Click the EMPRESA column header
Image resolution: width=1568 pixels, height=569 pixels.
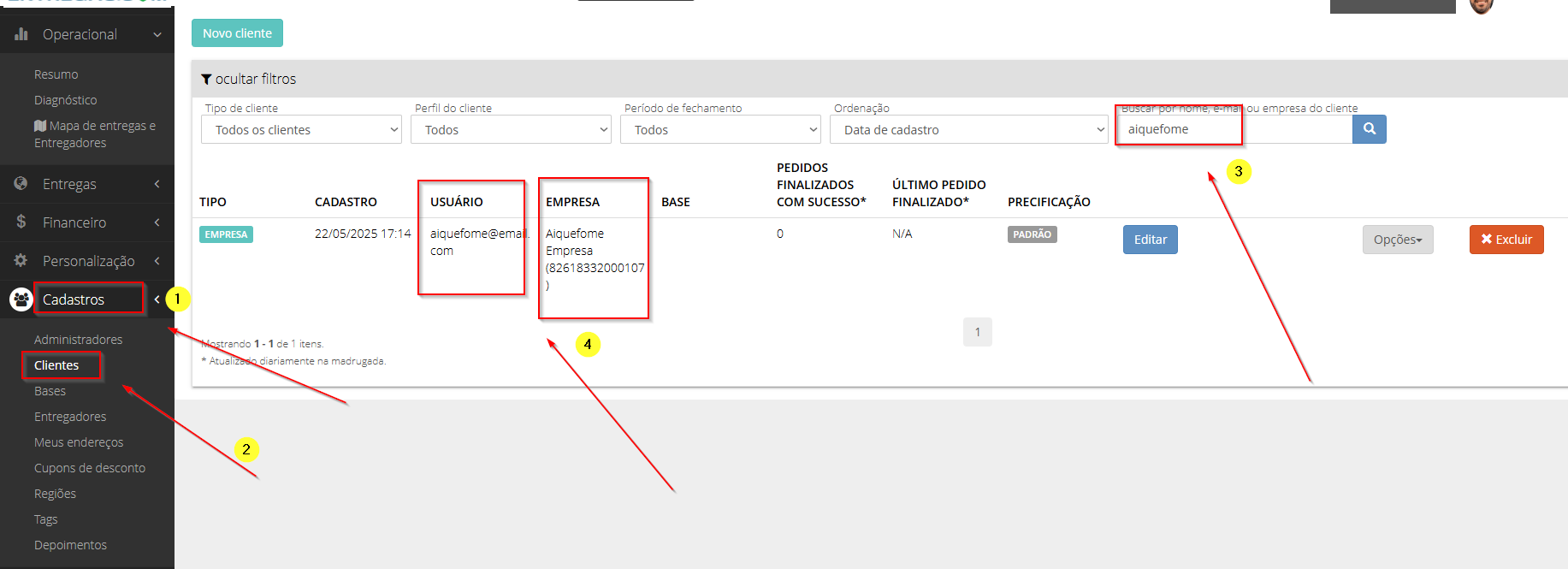(572, 202)
